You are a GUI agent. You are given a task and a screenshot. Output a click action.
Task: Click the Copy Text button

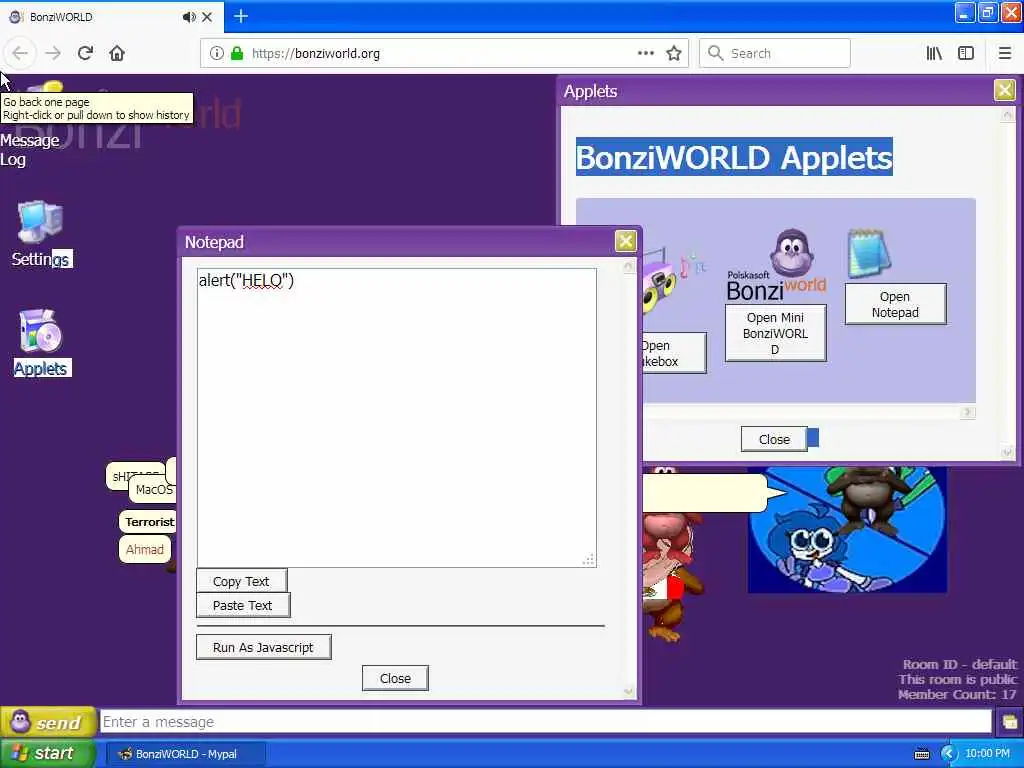tap(241, 581)
